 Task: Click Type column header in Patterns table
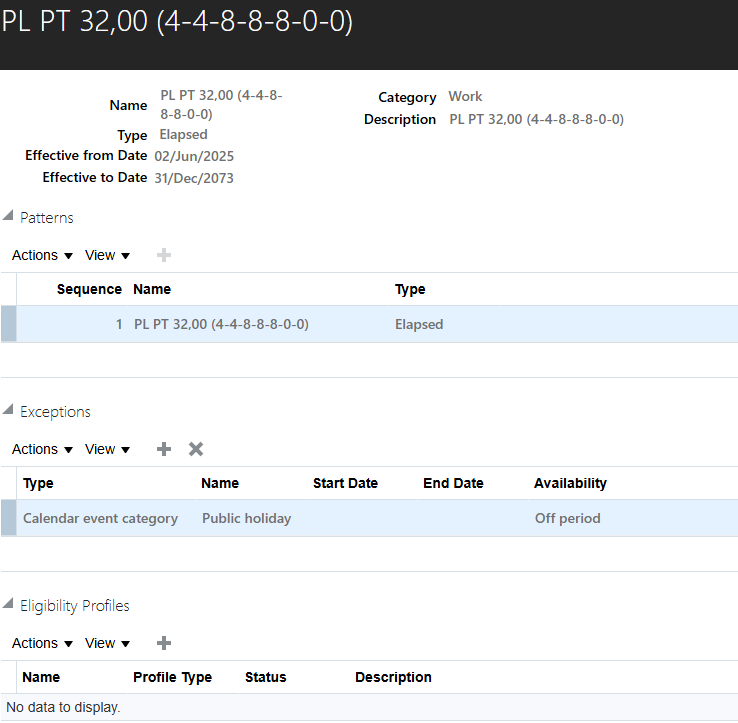410,289
